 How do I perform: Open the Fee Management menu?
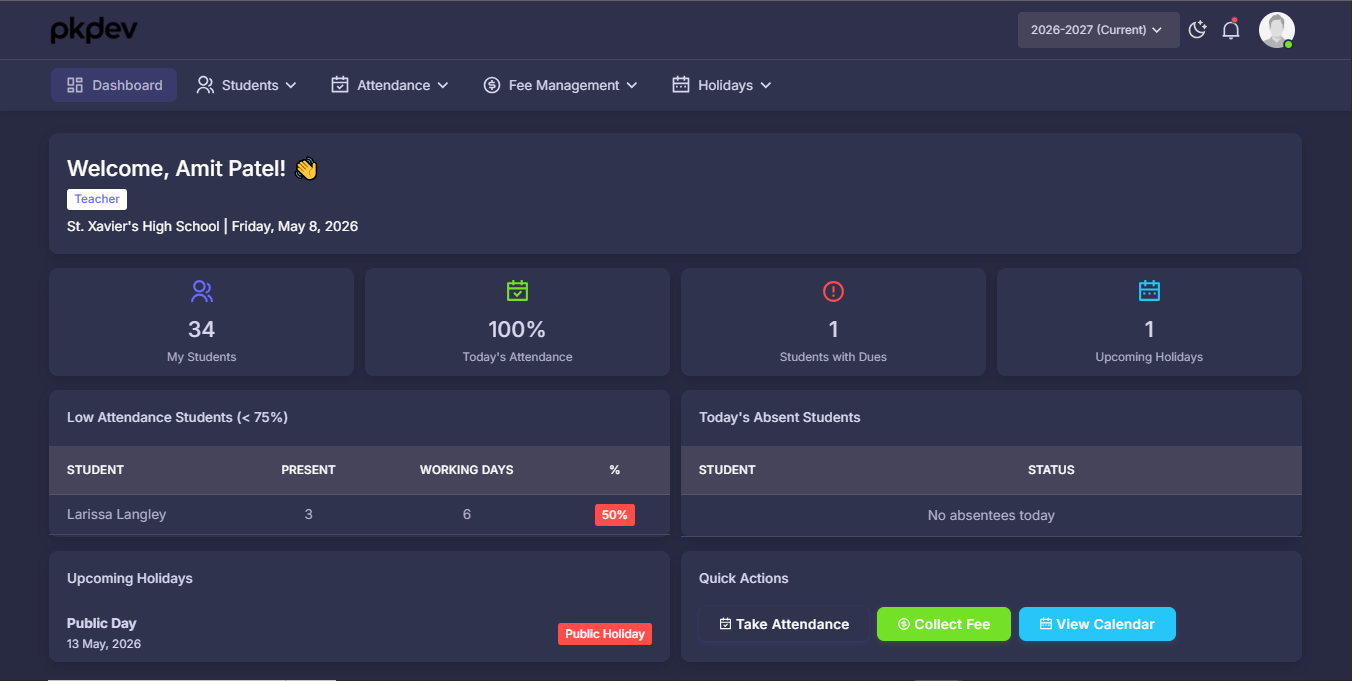point(560,85)
